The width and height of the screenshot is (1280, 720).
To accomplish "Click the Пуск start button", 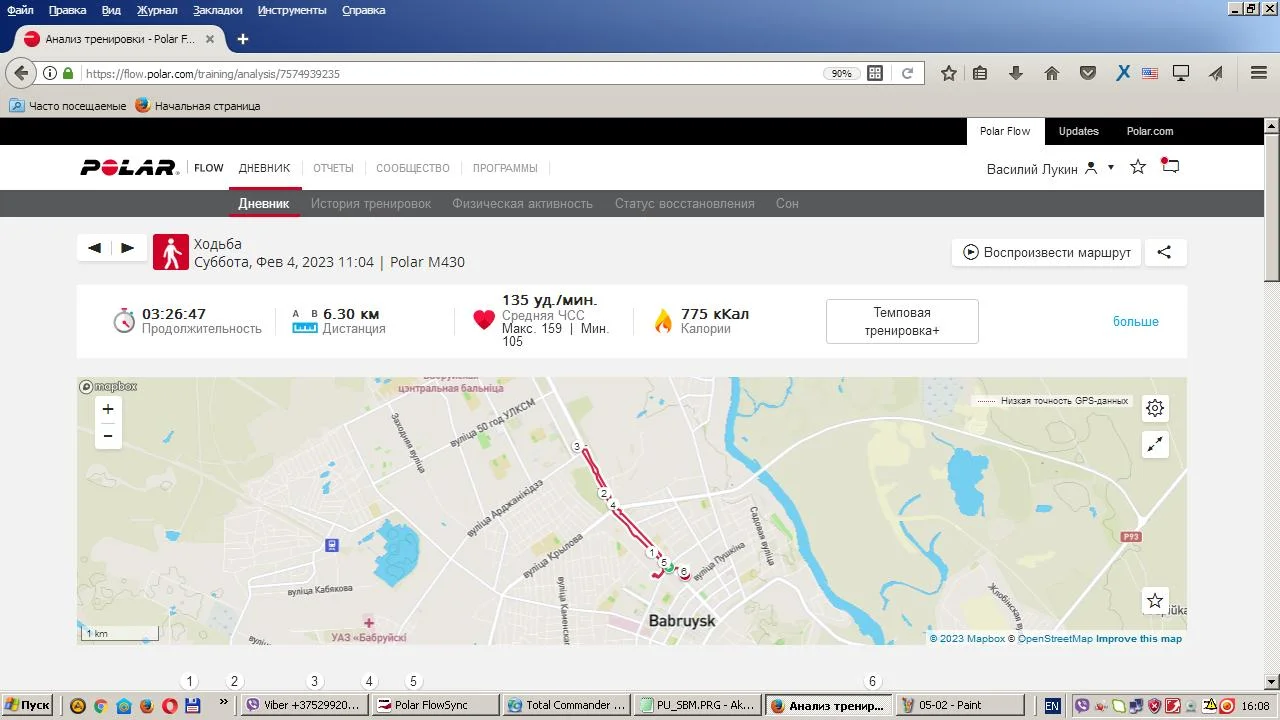I will click(x=27, y=705).
